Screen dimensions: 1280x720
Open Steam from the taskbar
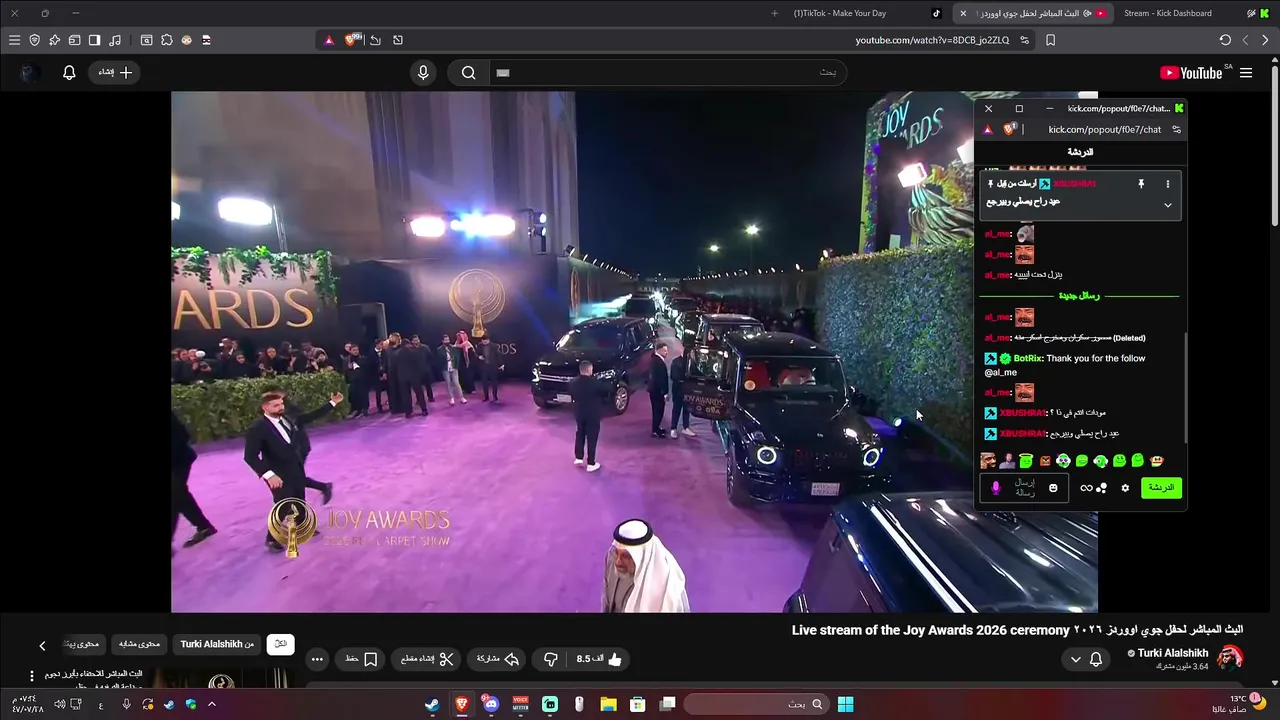(x=432, y=704)
